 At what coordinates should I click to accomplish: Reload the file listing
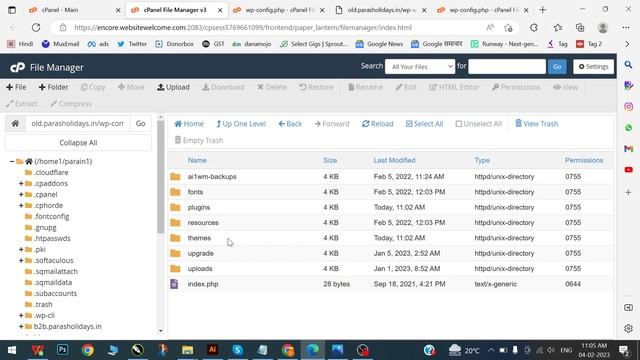(x=378, y=124)
